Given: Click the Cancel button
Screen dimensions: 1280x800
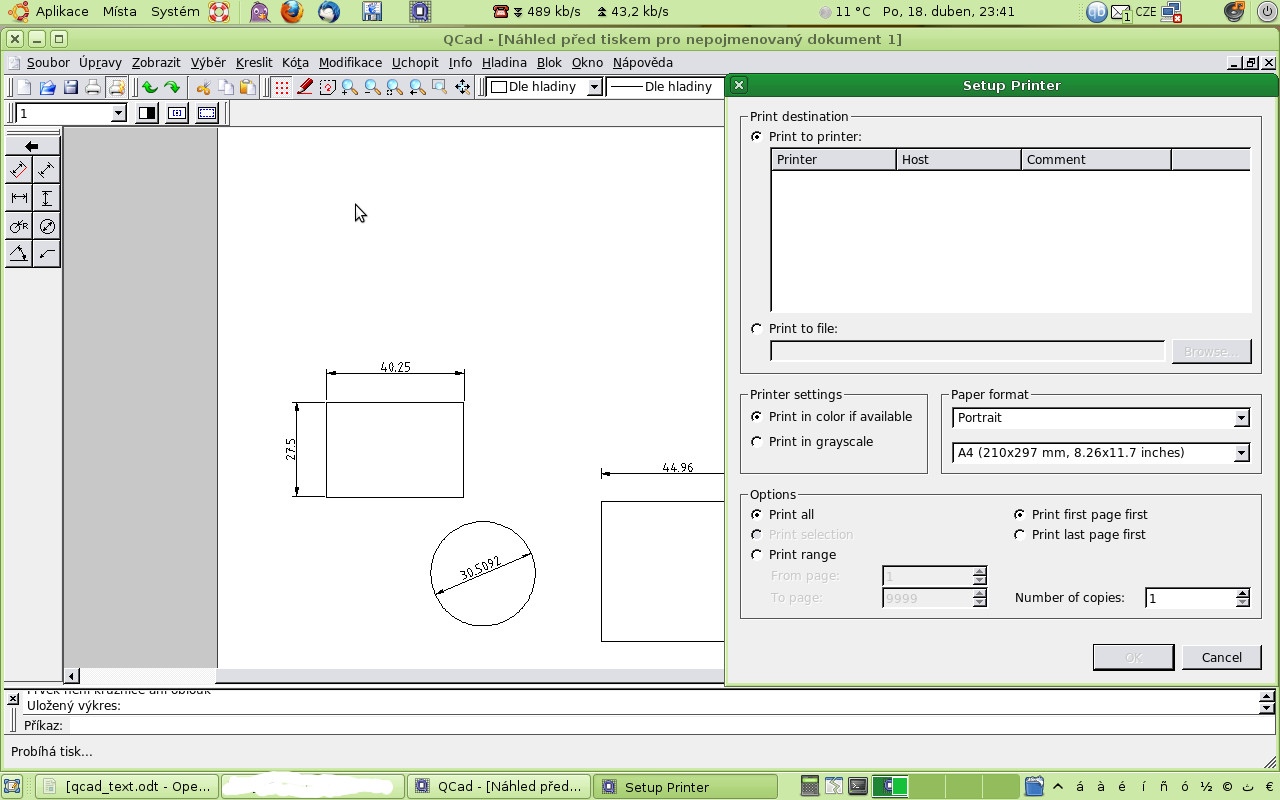Looking at the screenshot, I should point(1221,657).
